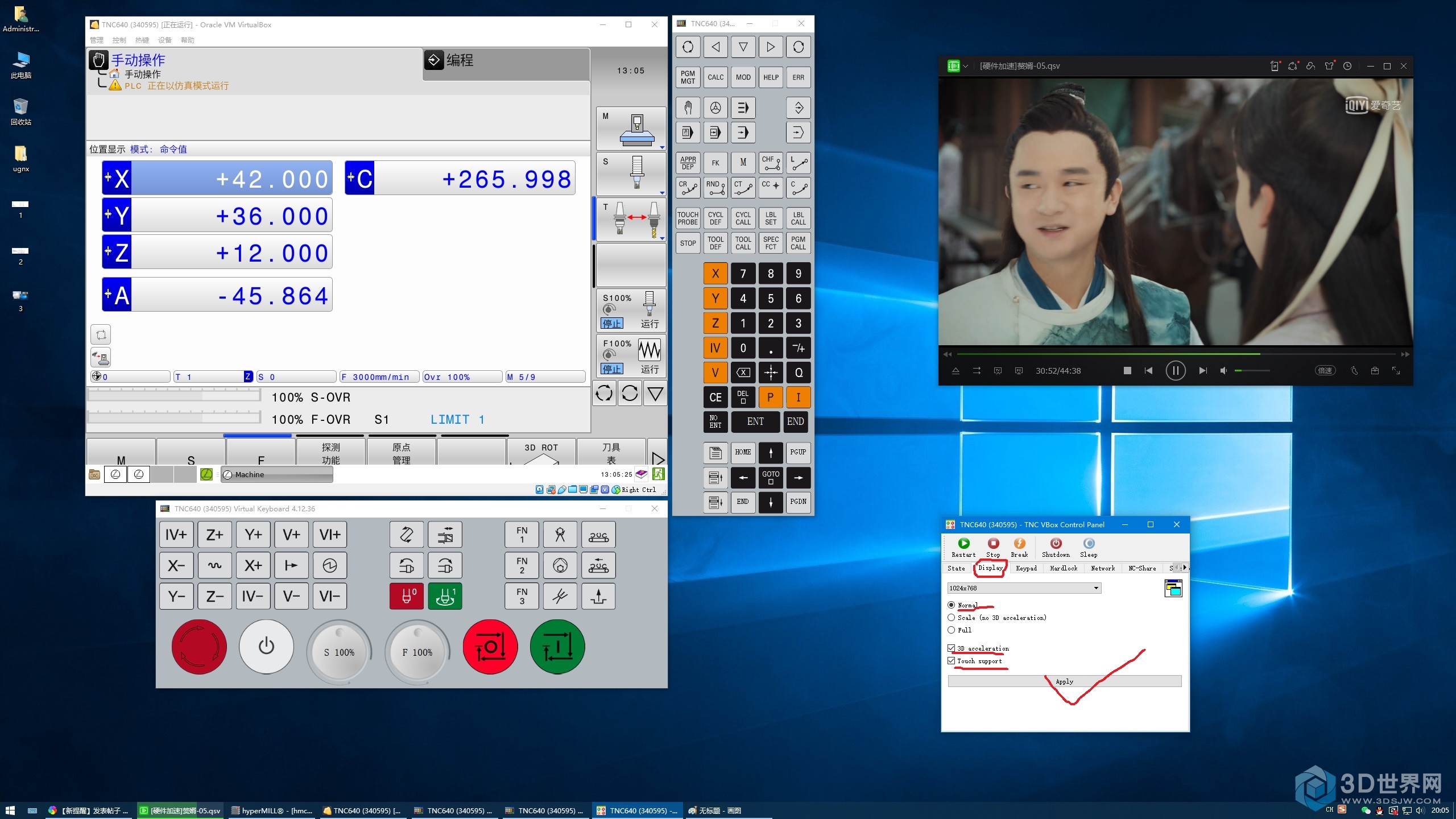Skip to next video track
This screenshot has height=819, width=1456.
(1202, 371)
